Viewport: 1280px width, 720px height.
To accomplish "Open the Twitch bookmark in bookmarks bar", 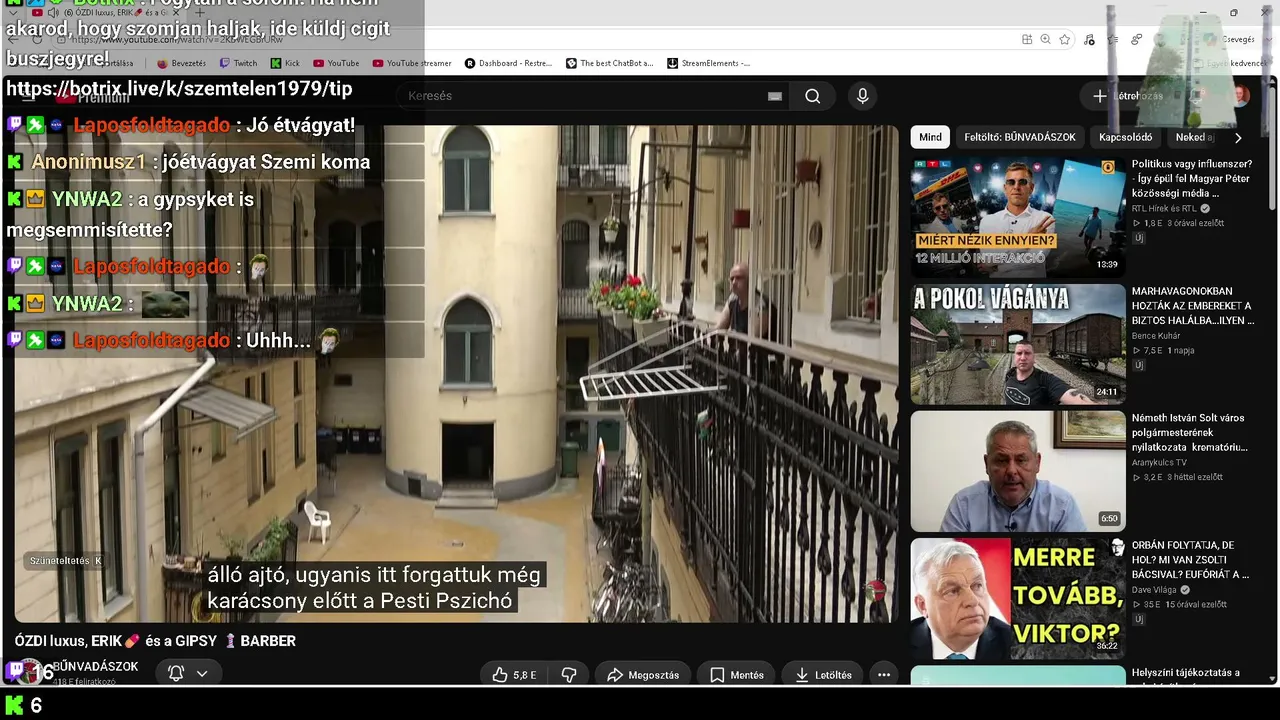I will tap(238, 63).
